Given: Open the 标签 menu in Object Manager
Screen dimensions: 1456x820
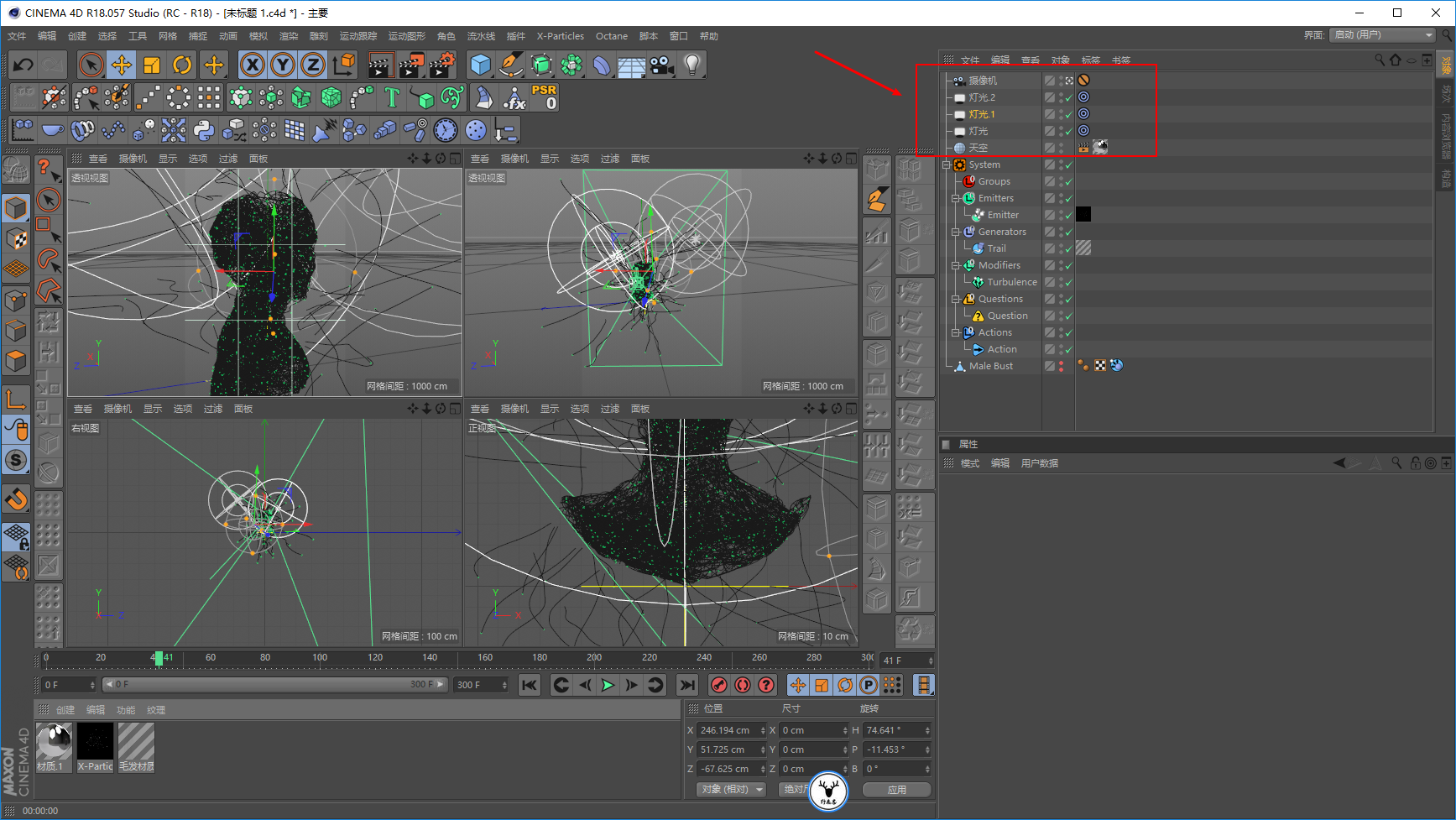Looking at the screenshot, I should (x=1090, y=60).
